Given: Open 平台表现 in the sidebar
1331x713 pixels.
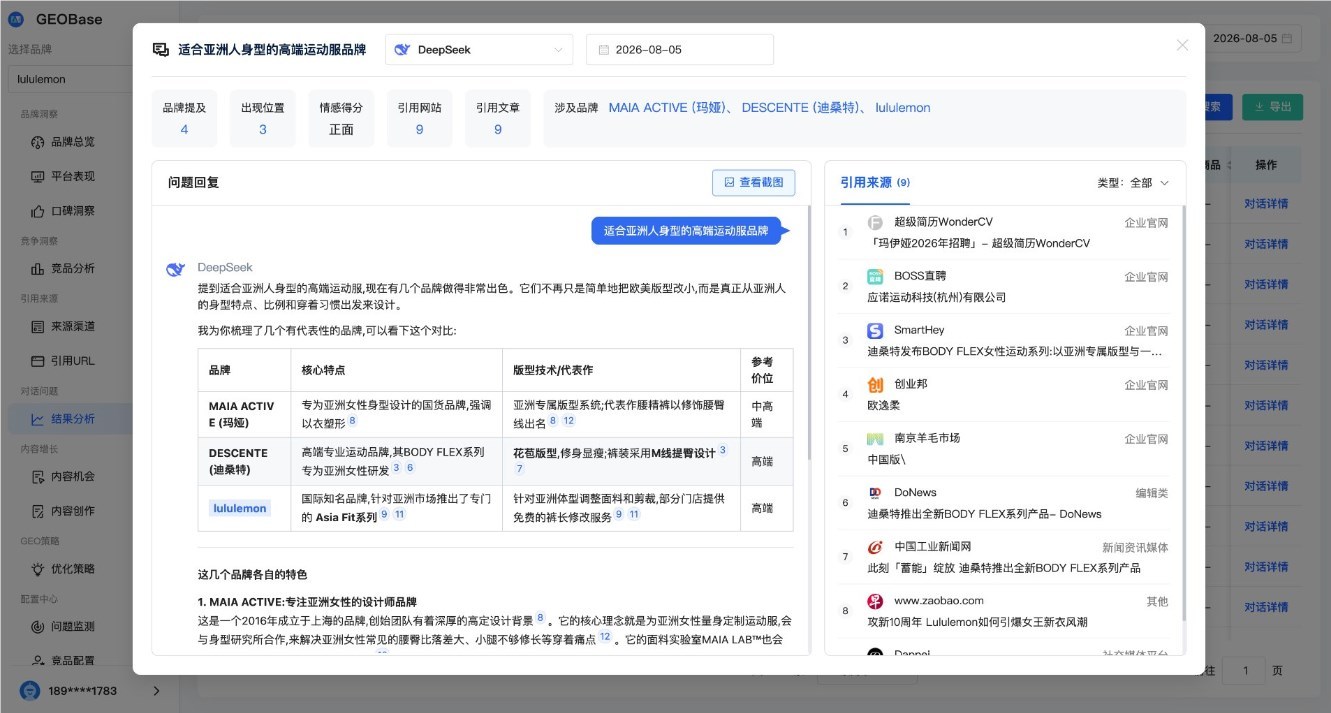Looking at the screenshot, I should 72,176.
